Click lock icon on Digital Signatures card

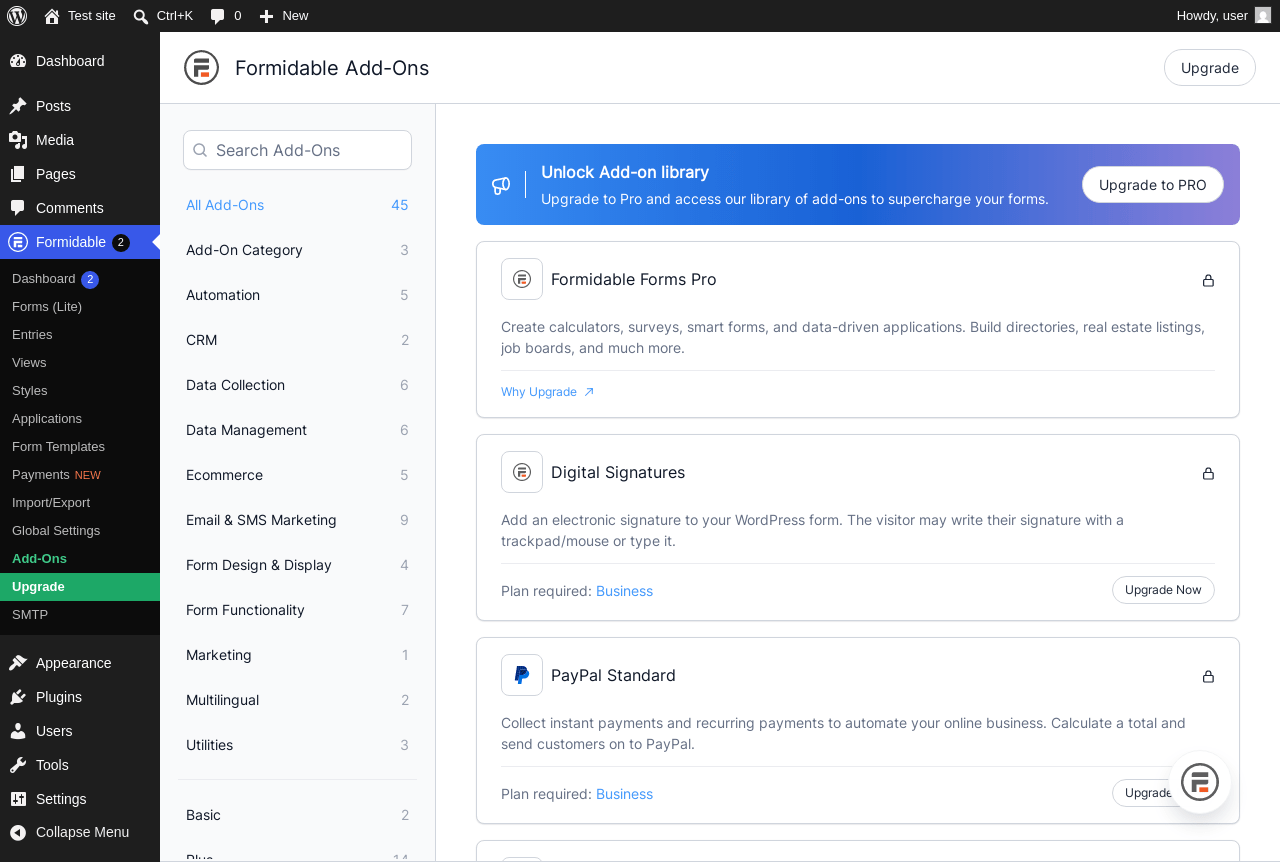[x=1208, y=473]
